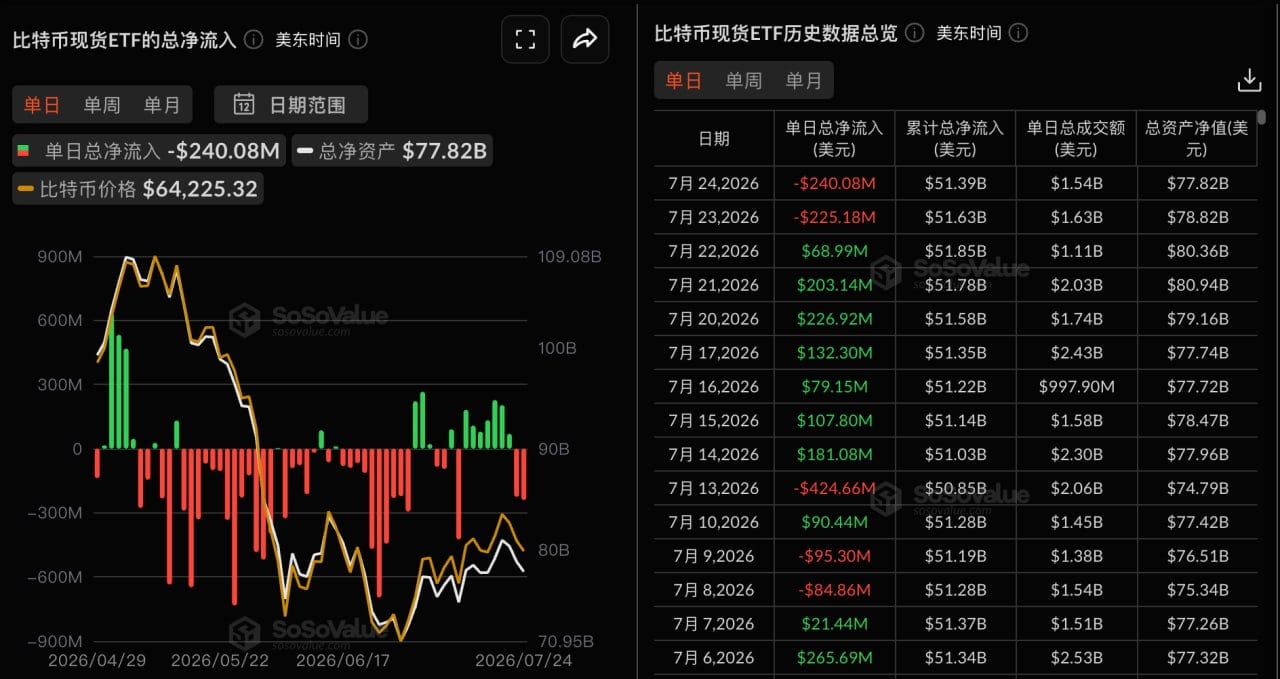This screenshot has width=1280, height=679.
Task: Open info icon beside chart's 美东时间
Action: (x=358, y=40)
